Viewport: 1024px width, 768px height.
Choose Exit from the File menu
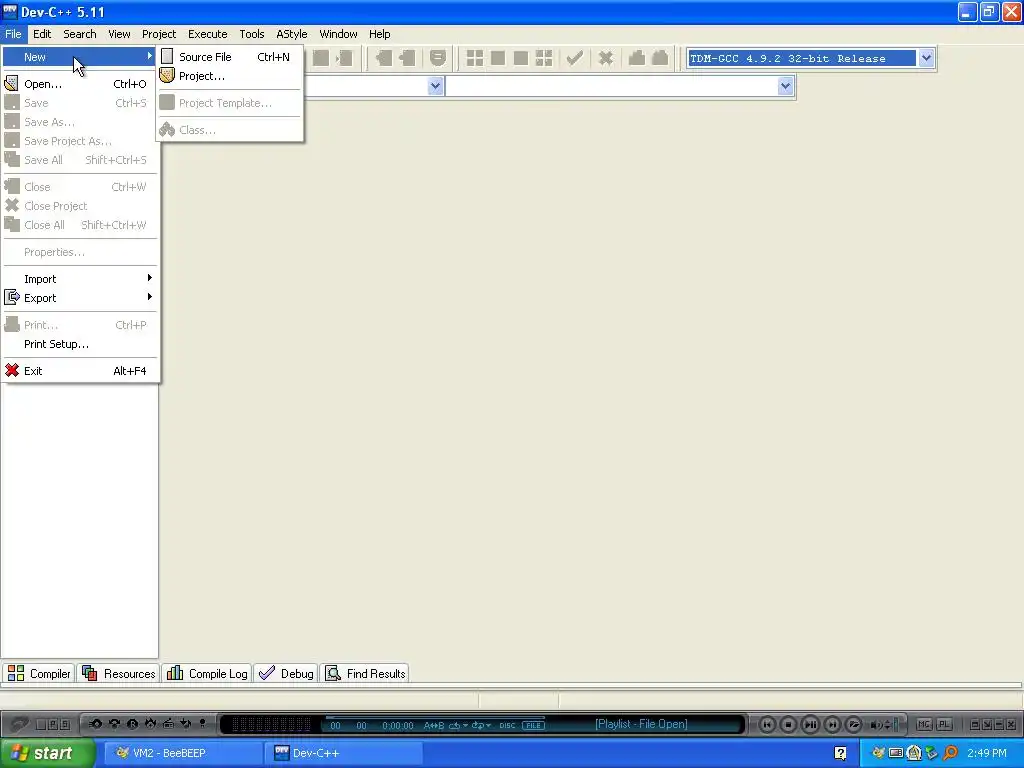tap(80, 370)
